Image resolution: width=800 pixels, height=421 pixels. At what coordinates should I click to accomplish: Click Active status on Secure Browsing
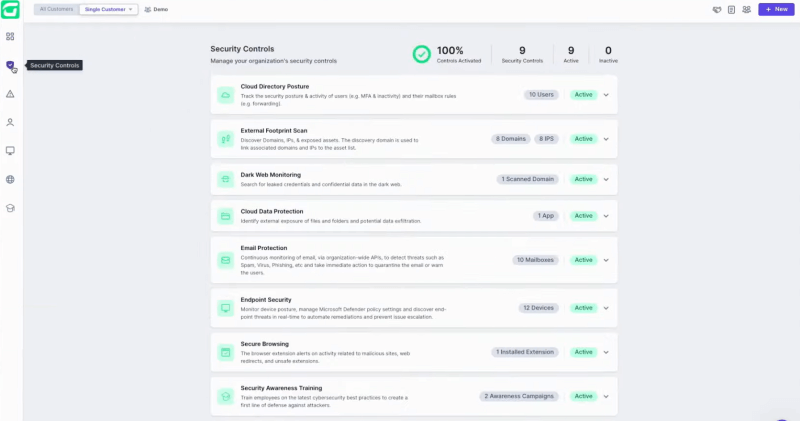(584, 352)
